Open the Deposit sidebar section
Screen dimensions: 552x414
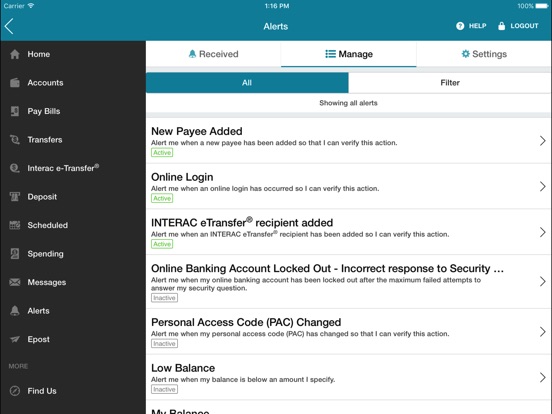(73, 197)
